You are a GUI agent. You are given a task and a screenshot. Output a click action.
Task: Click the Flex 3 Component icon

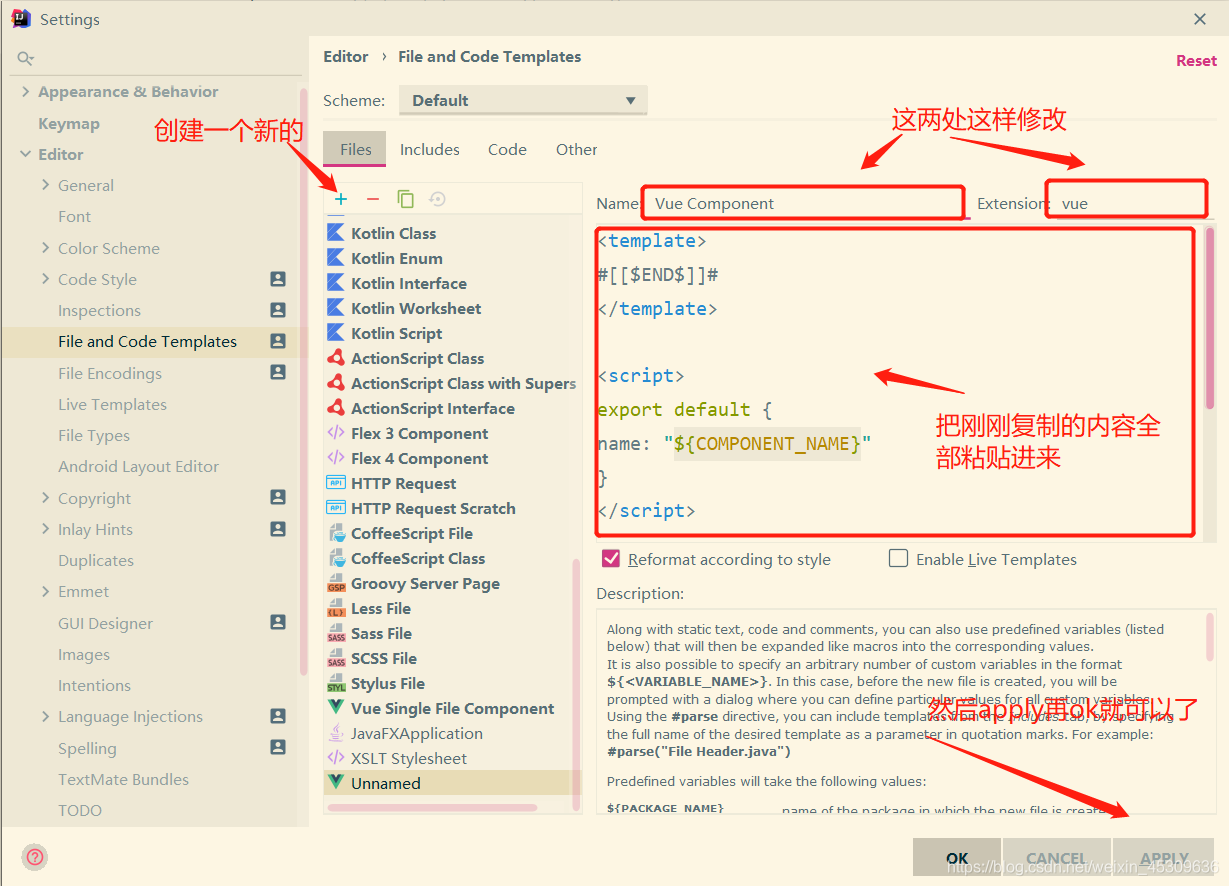[x=336, y=433]
